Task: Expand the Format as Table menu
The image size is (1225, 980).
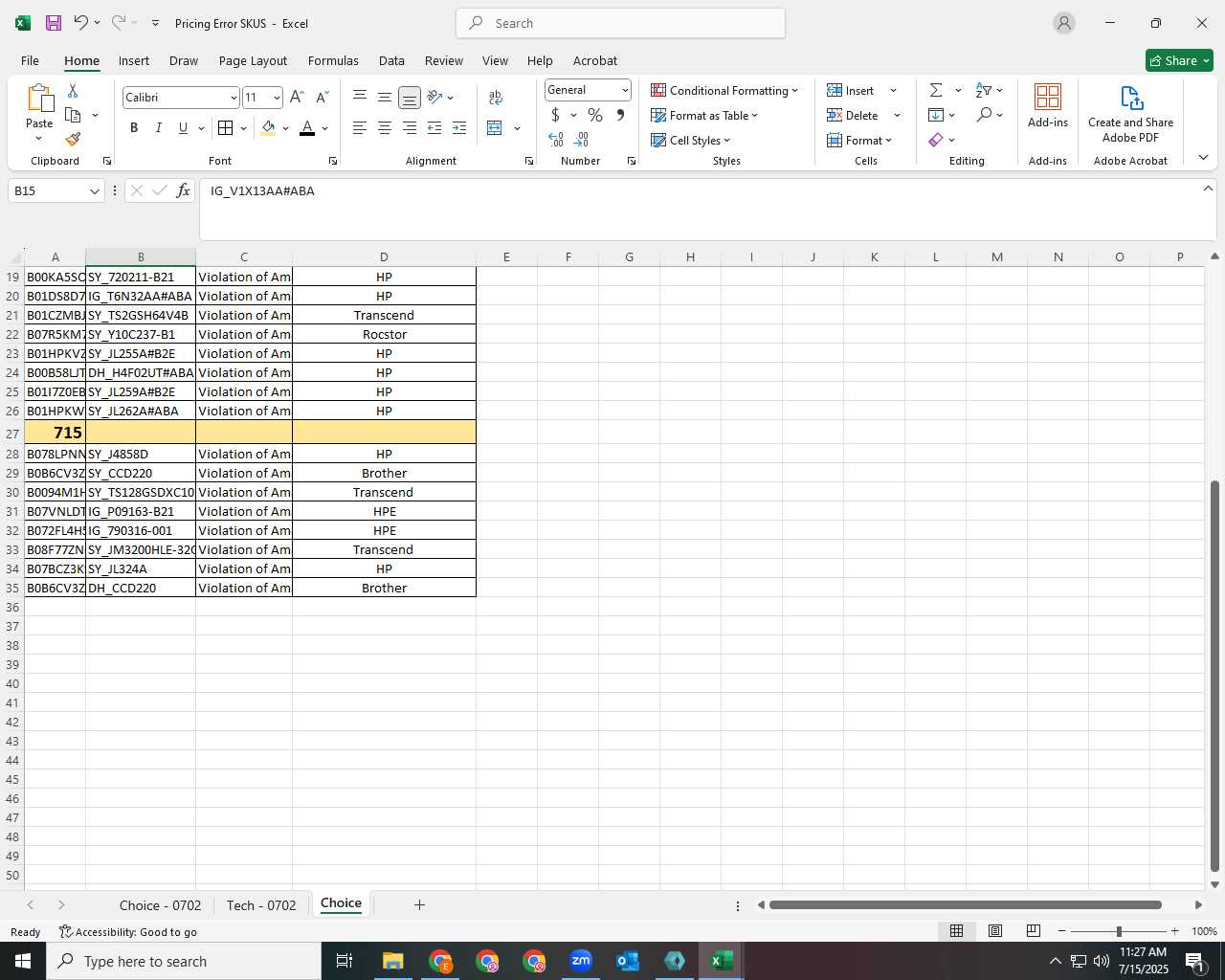Action: pyautogui.click(x=704, y=115)
